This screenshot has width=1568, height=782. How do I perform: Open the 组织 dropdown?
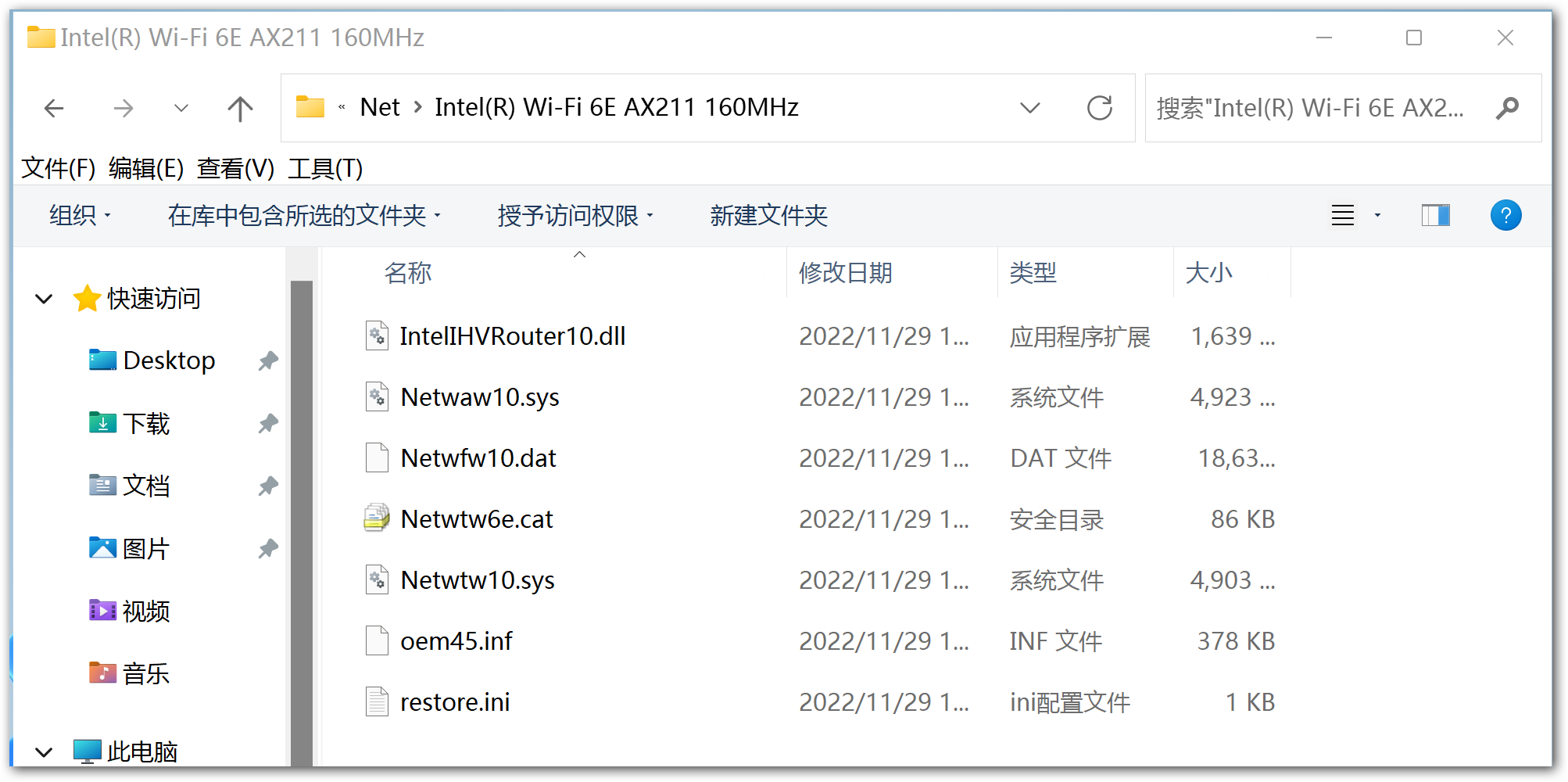point(80,215)
